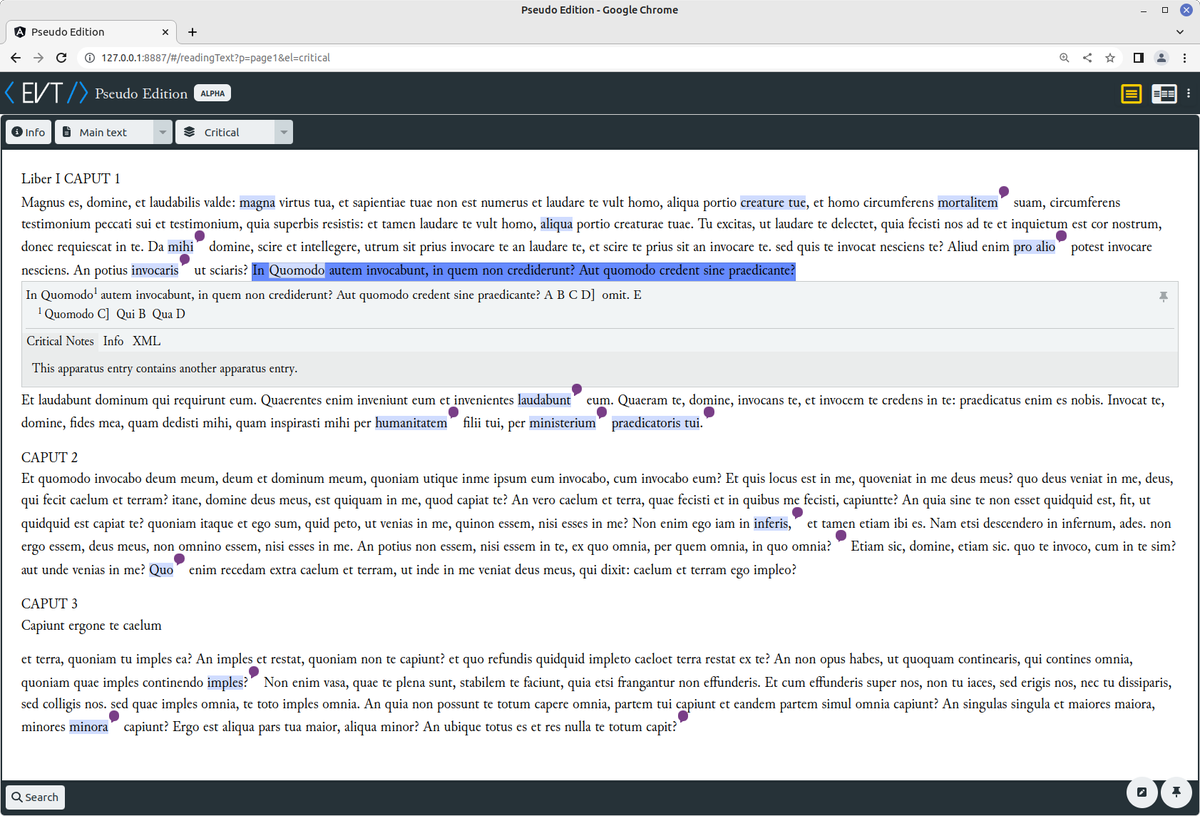The image size is (1200, 816).
Task: Open Chrome side panel
Action: 1138,58
